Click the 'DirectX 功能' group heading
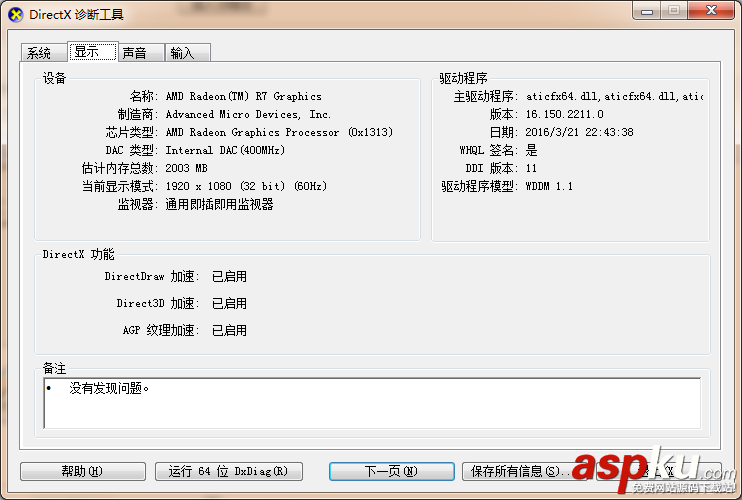This screenshot has width=742, height=500. click(79, 254)
